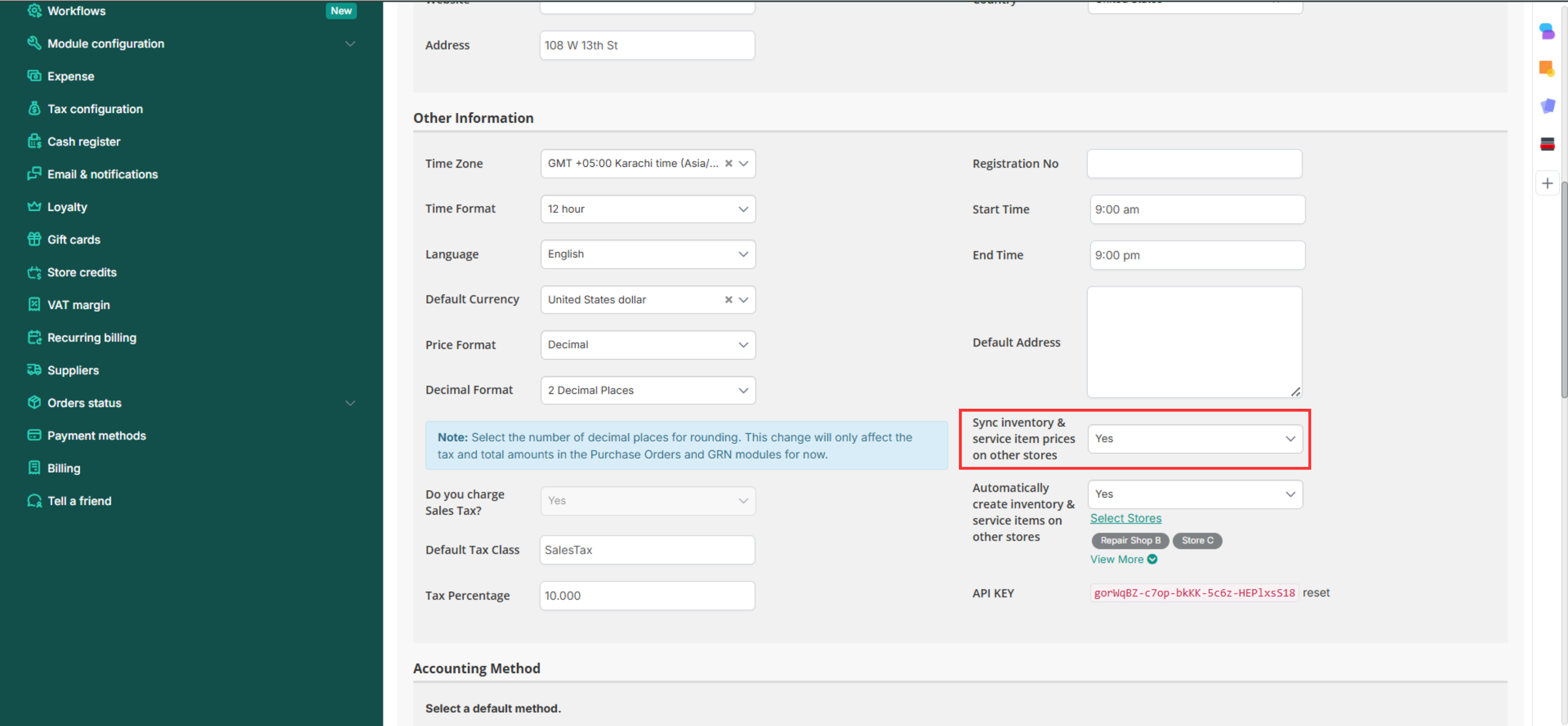This screenshot has width=1568, height=726.
Task: Click the Payment methods card icon
Action: click(34, 435)
